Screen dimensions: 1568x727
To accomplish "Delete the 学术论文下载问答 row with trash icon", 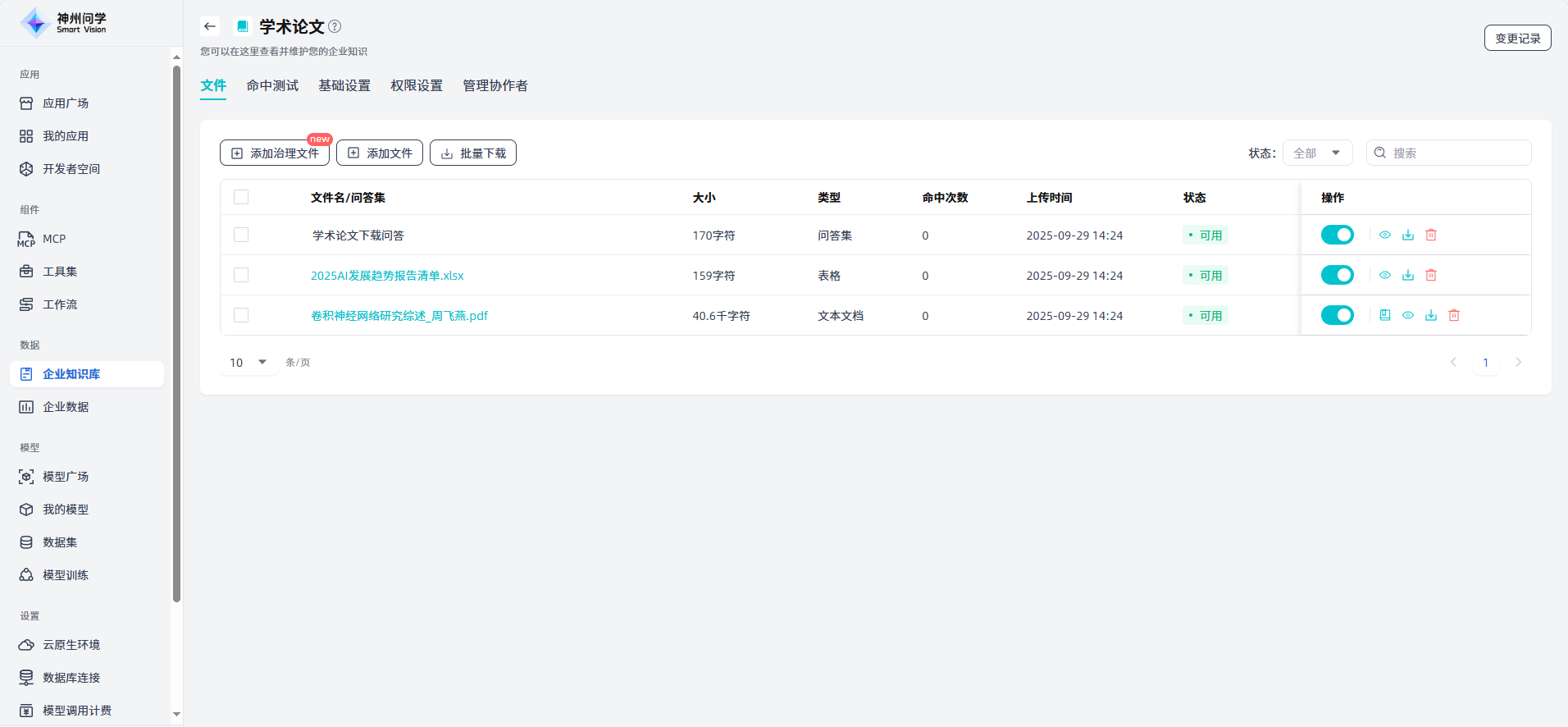I will 1430,235.
